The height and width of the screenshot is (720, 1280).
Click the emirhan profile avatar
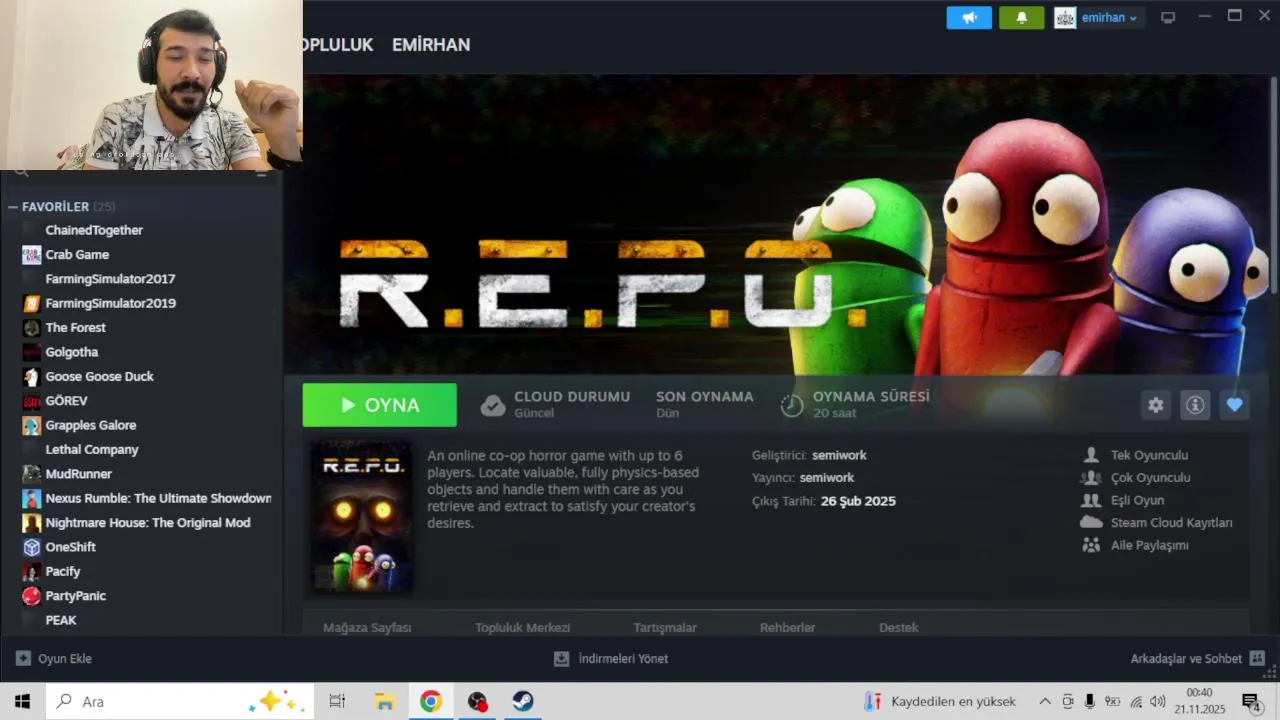coord(1065,18)
